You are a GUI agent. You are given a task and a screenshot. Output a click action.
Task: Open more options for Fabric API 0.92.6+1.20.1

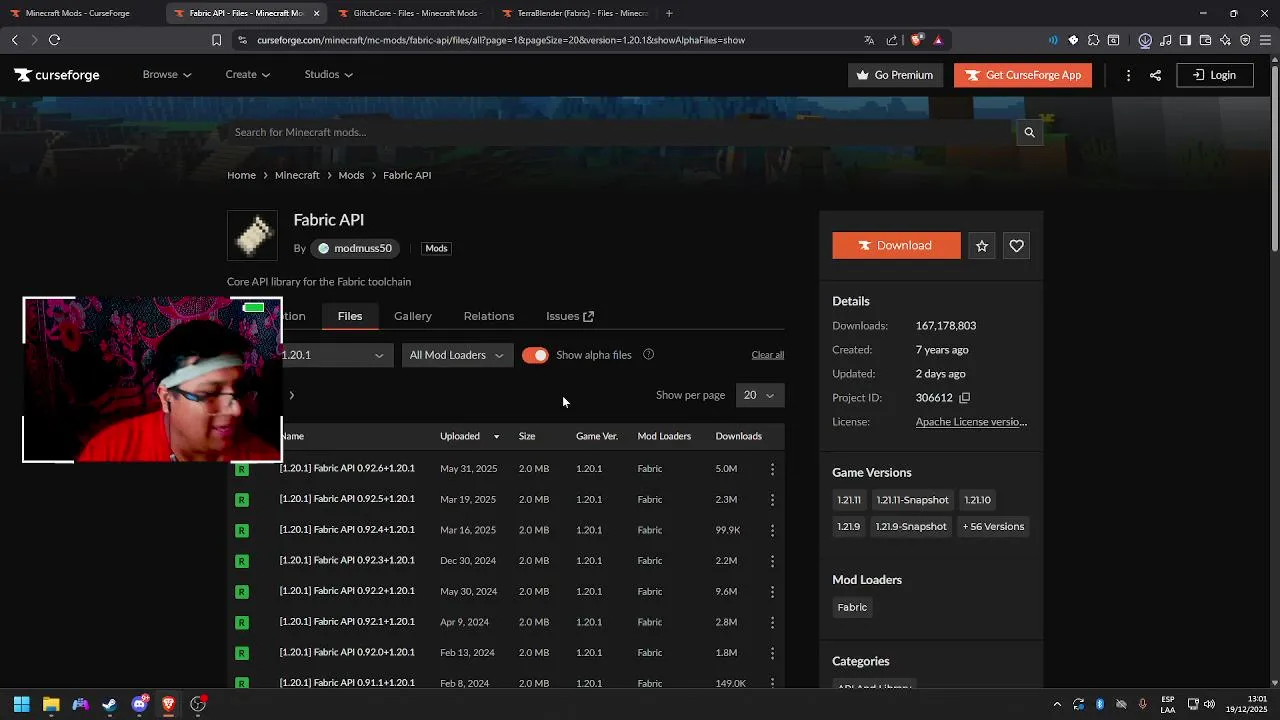pyautogui.click(x=772, y=469)
